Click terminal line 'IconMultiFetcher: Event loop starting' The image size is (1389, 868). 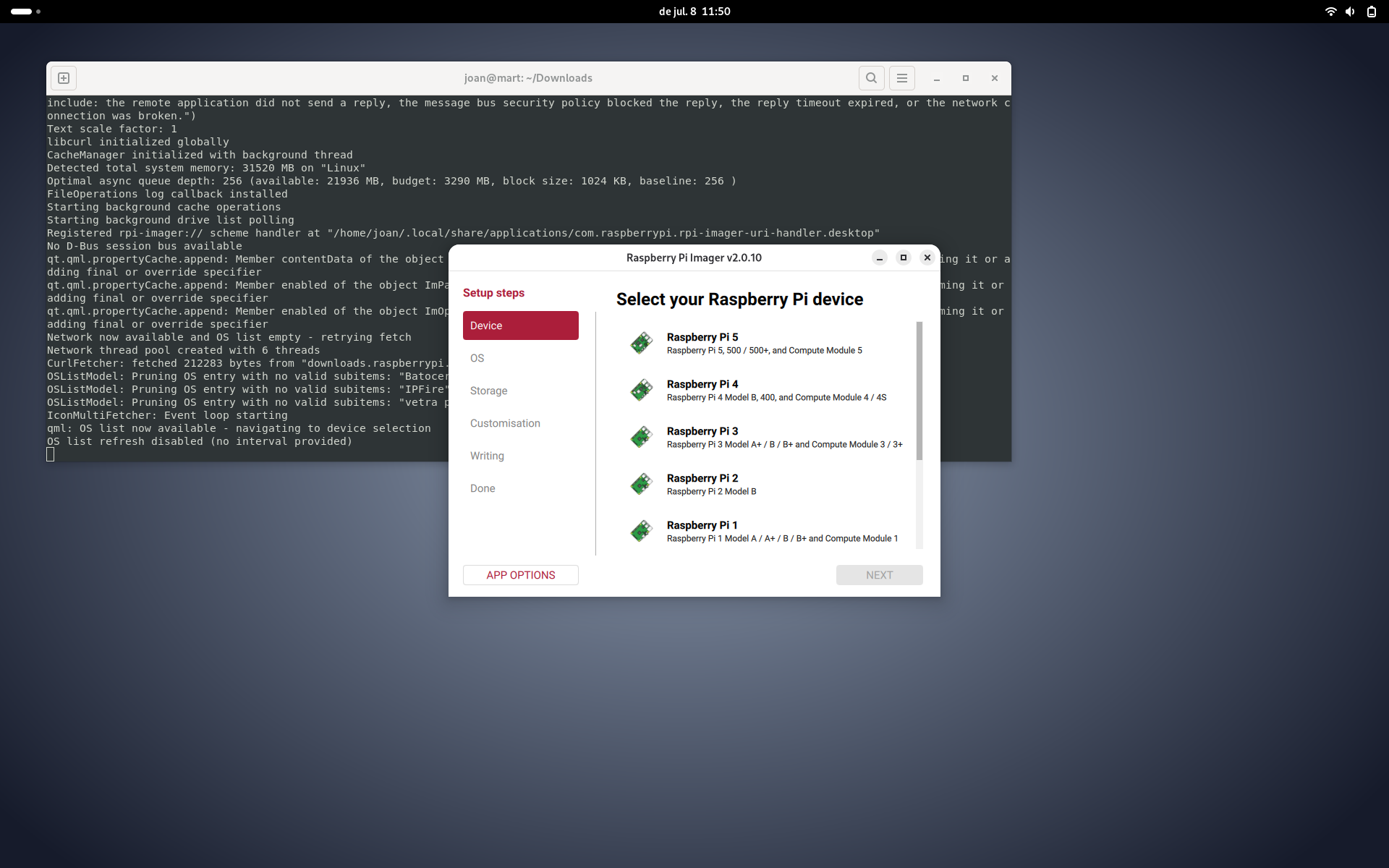click(167, 415)
